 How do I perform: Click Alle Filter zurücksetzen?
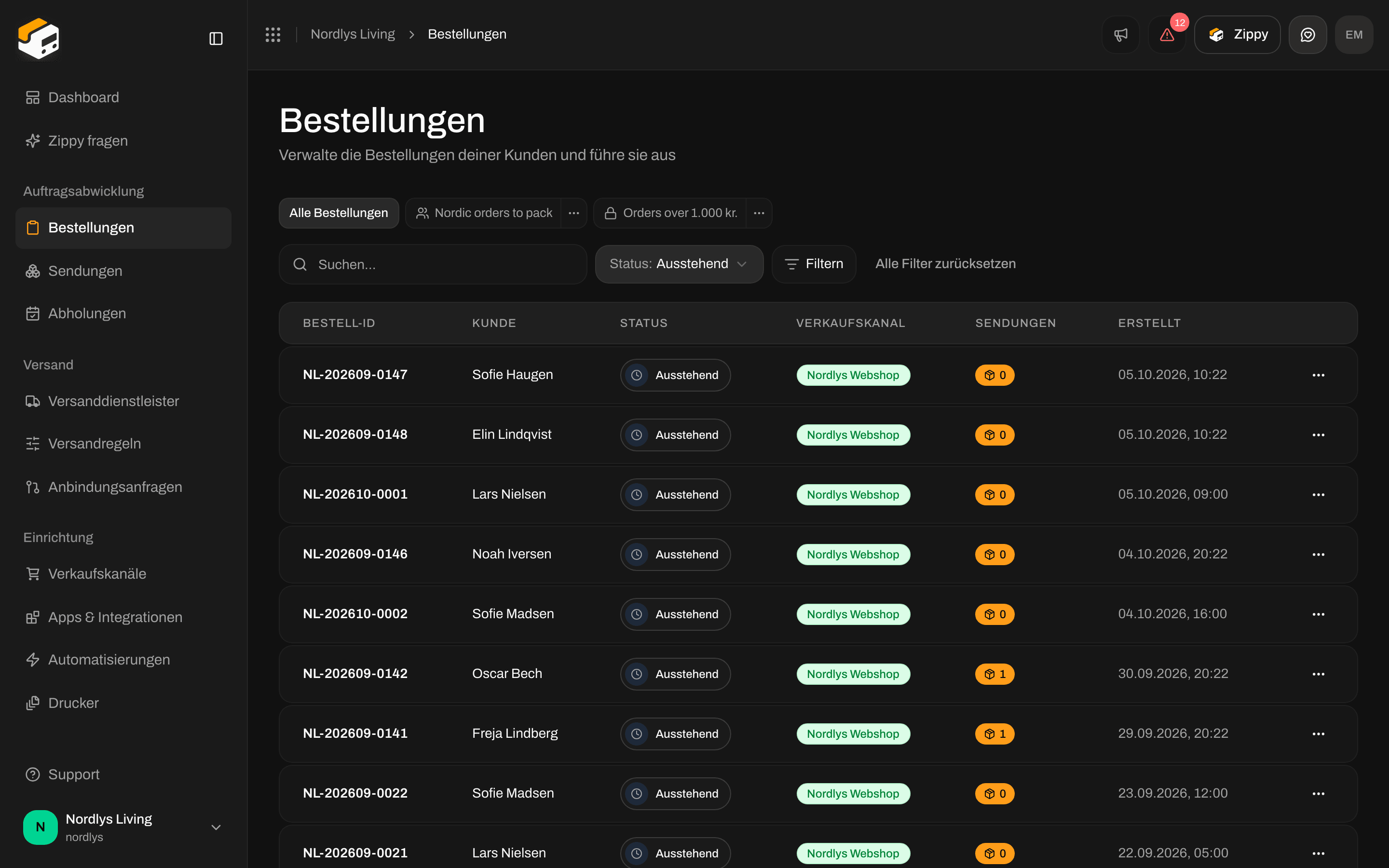pos(945,264)
